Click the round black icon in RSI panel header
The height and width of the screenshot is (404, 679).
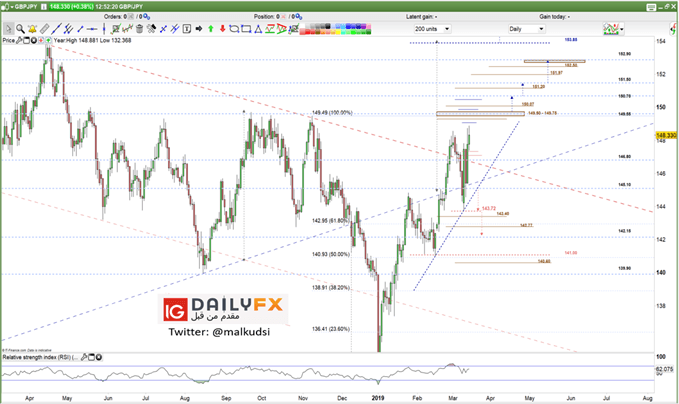tap(99, 357)
